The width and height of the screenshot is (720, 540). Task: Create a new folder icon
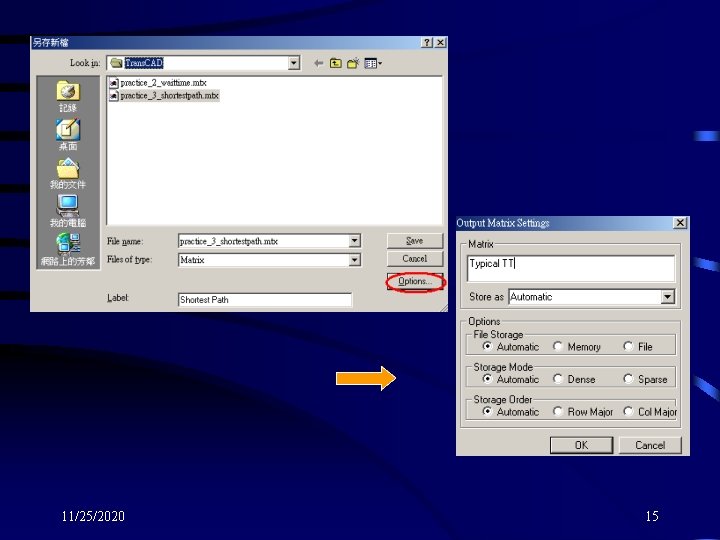(x=353, y=63)
